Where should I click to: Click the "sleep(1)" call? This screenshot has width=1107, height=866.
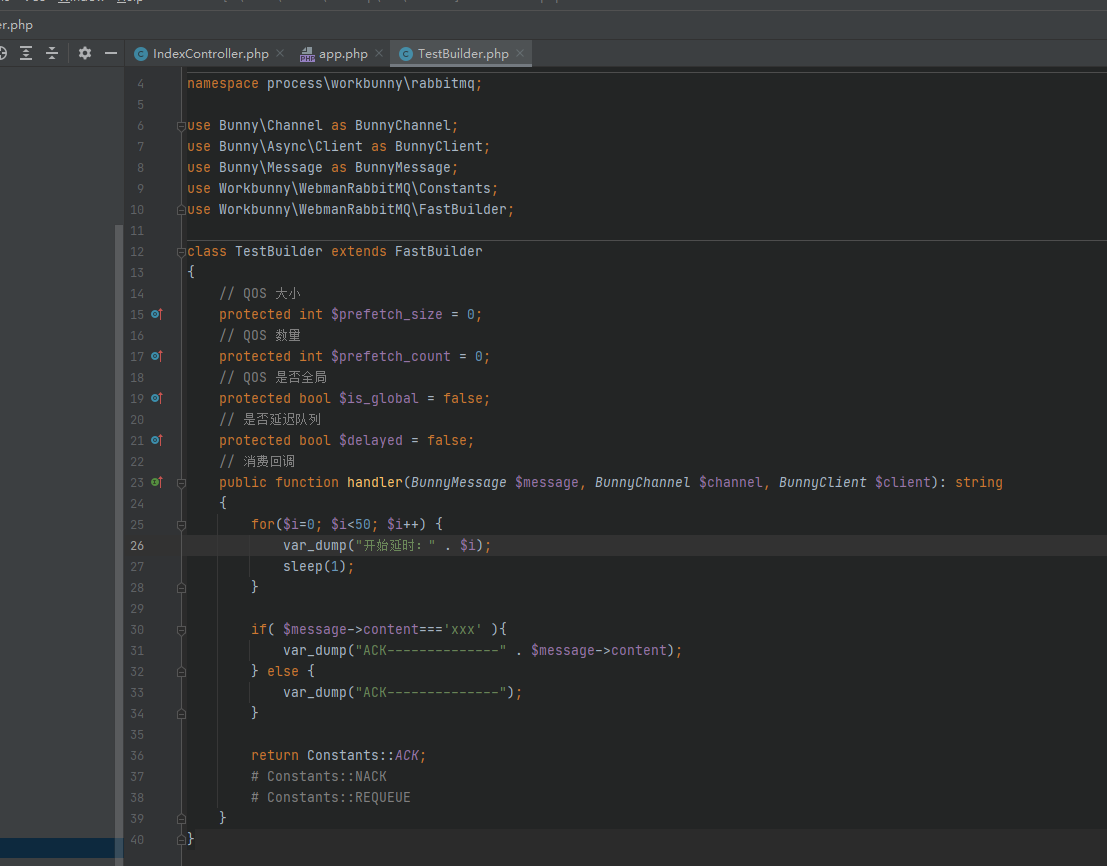(315, 566)
